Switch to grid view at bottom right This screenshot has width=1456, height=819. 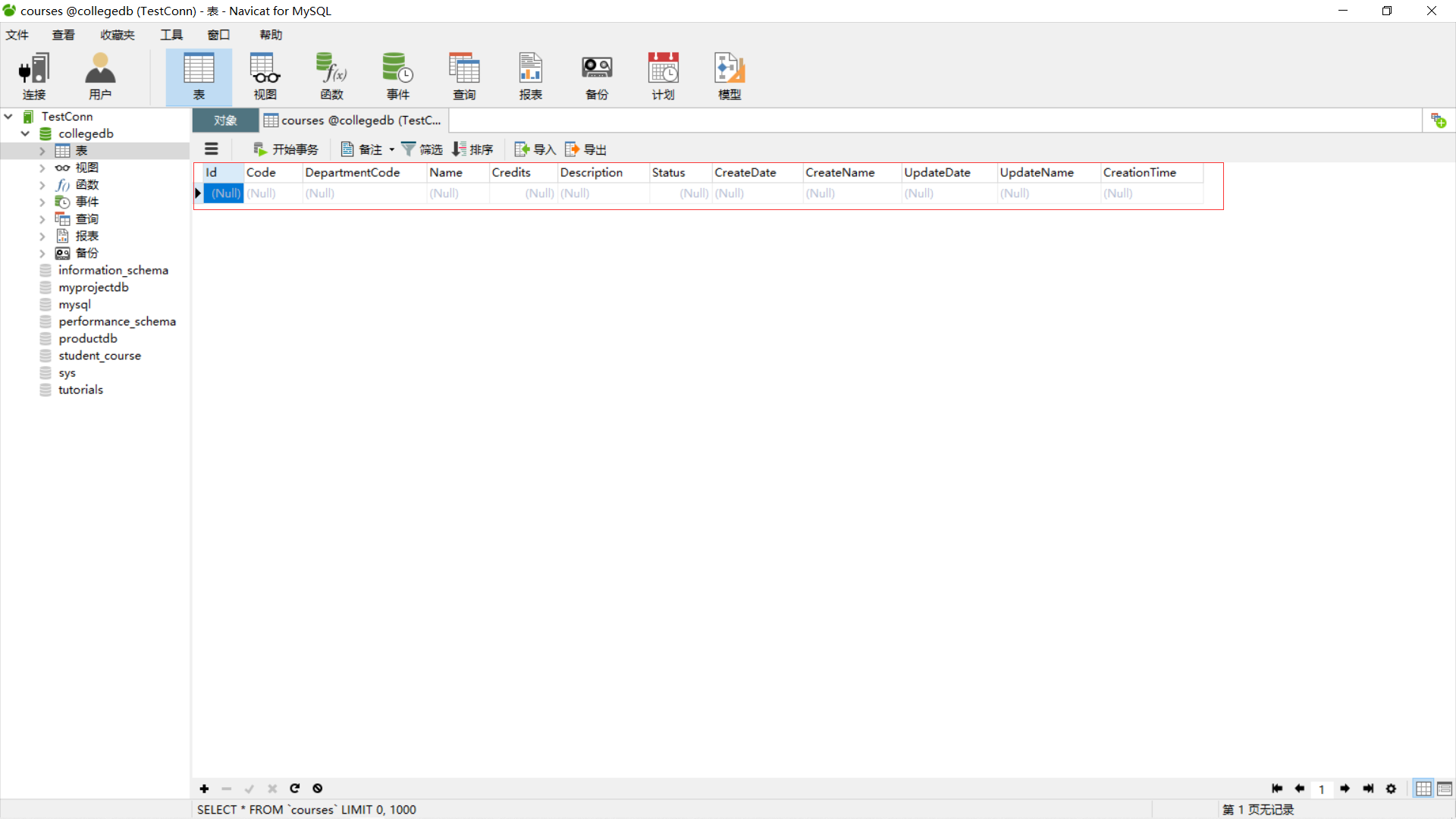point(1423,789)
